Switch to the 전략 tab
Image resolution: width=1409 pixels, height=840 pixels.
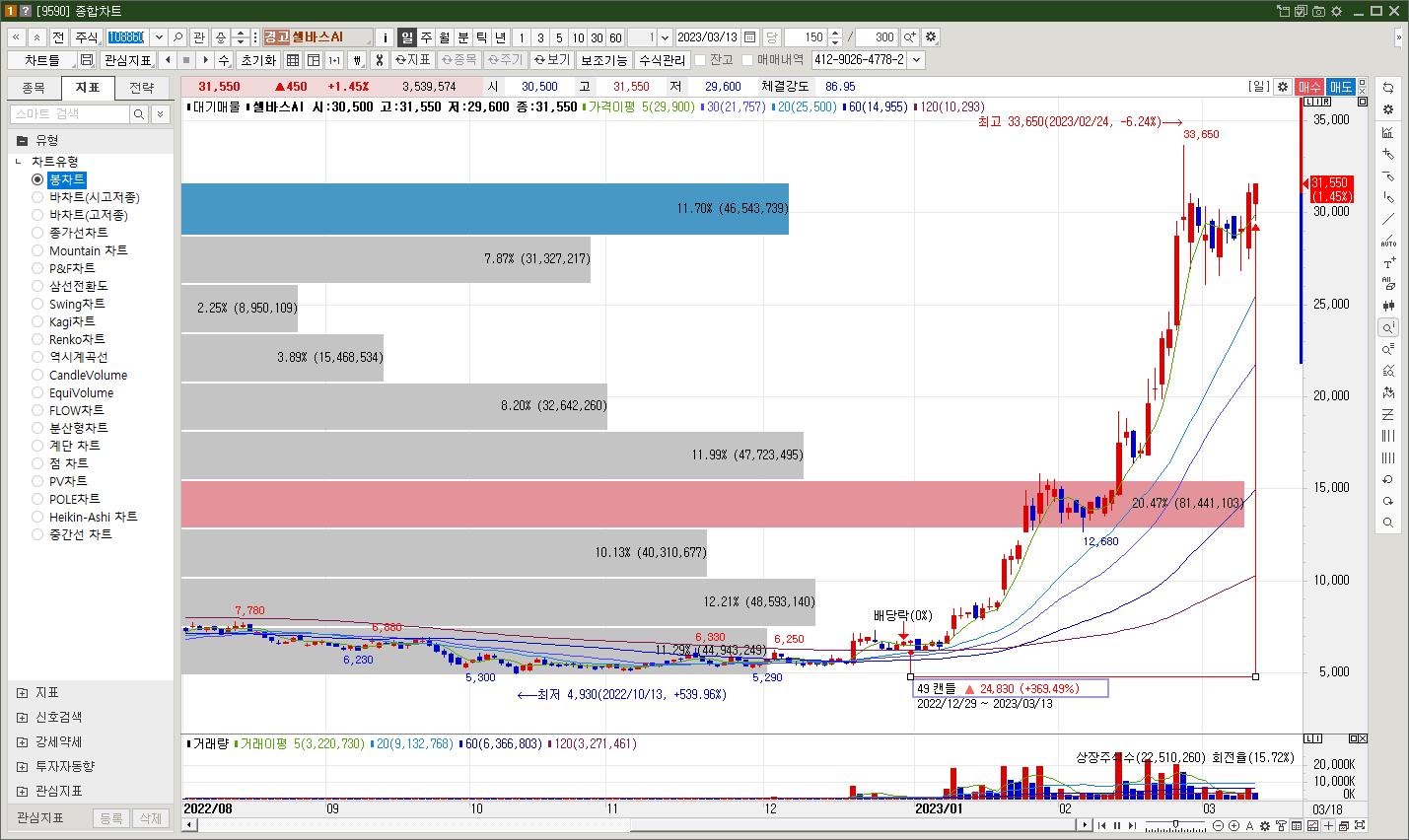point(142,88)
